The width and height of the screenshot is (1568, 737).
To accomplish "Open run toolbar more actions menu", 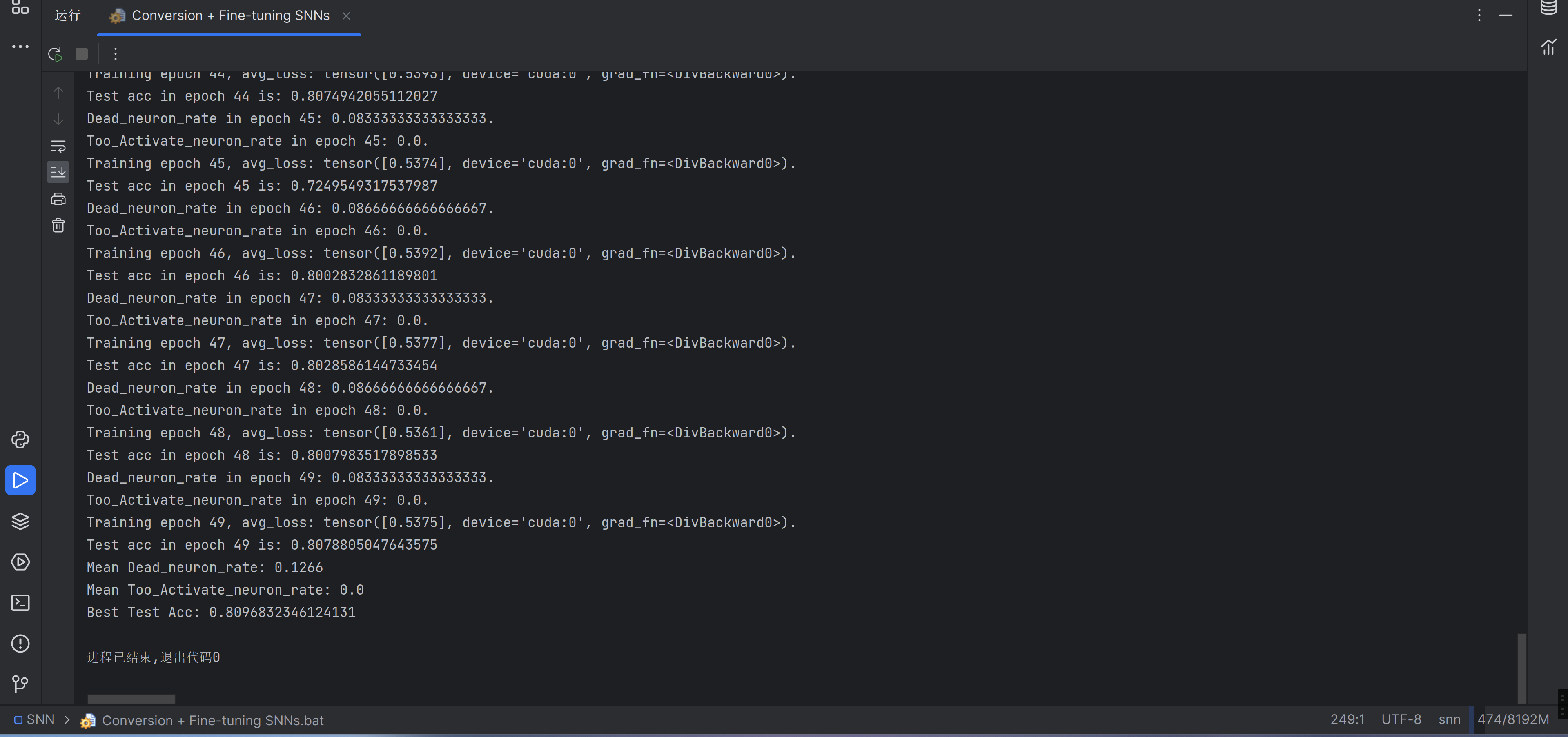I will [x=115, y=54].
